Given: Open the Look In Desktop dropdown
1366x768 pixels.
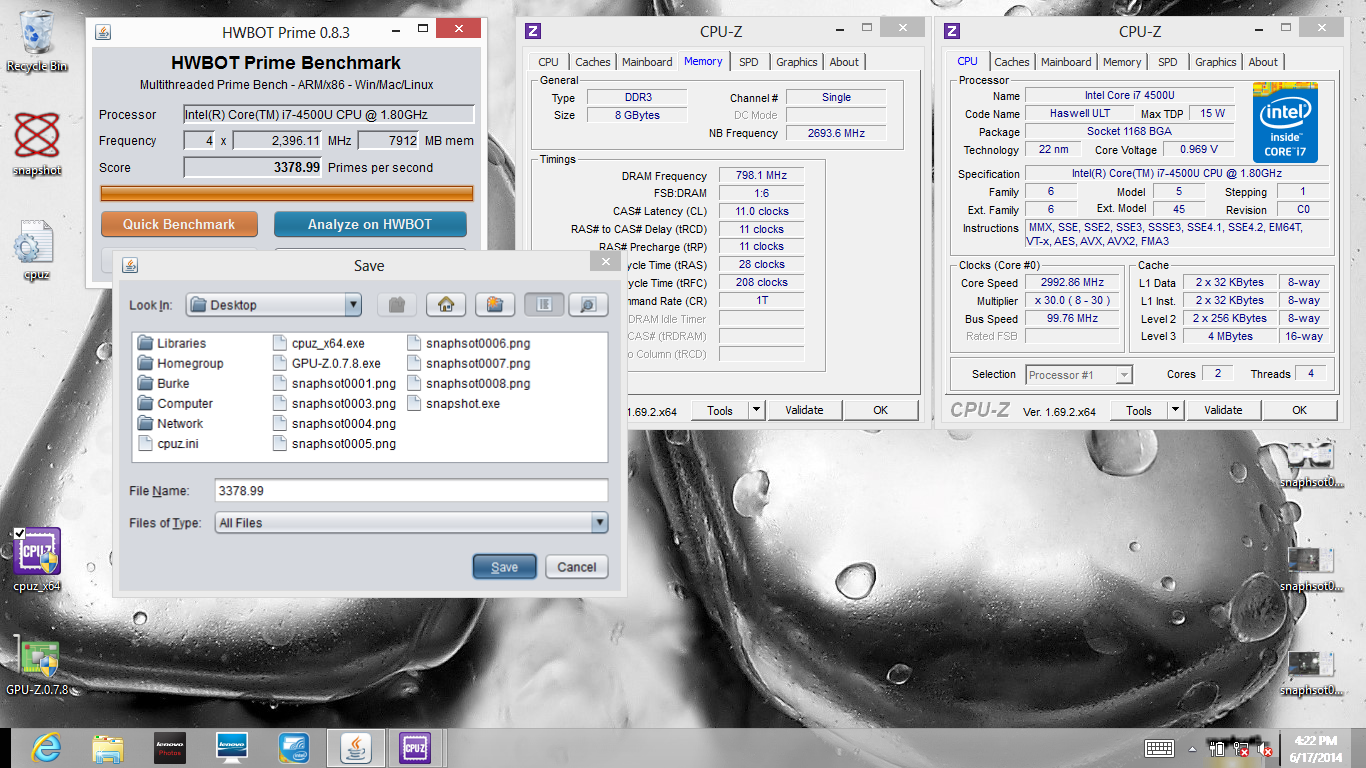Looking at the screenshot, I should pos(352,305).
